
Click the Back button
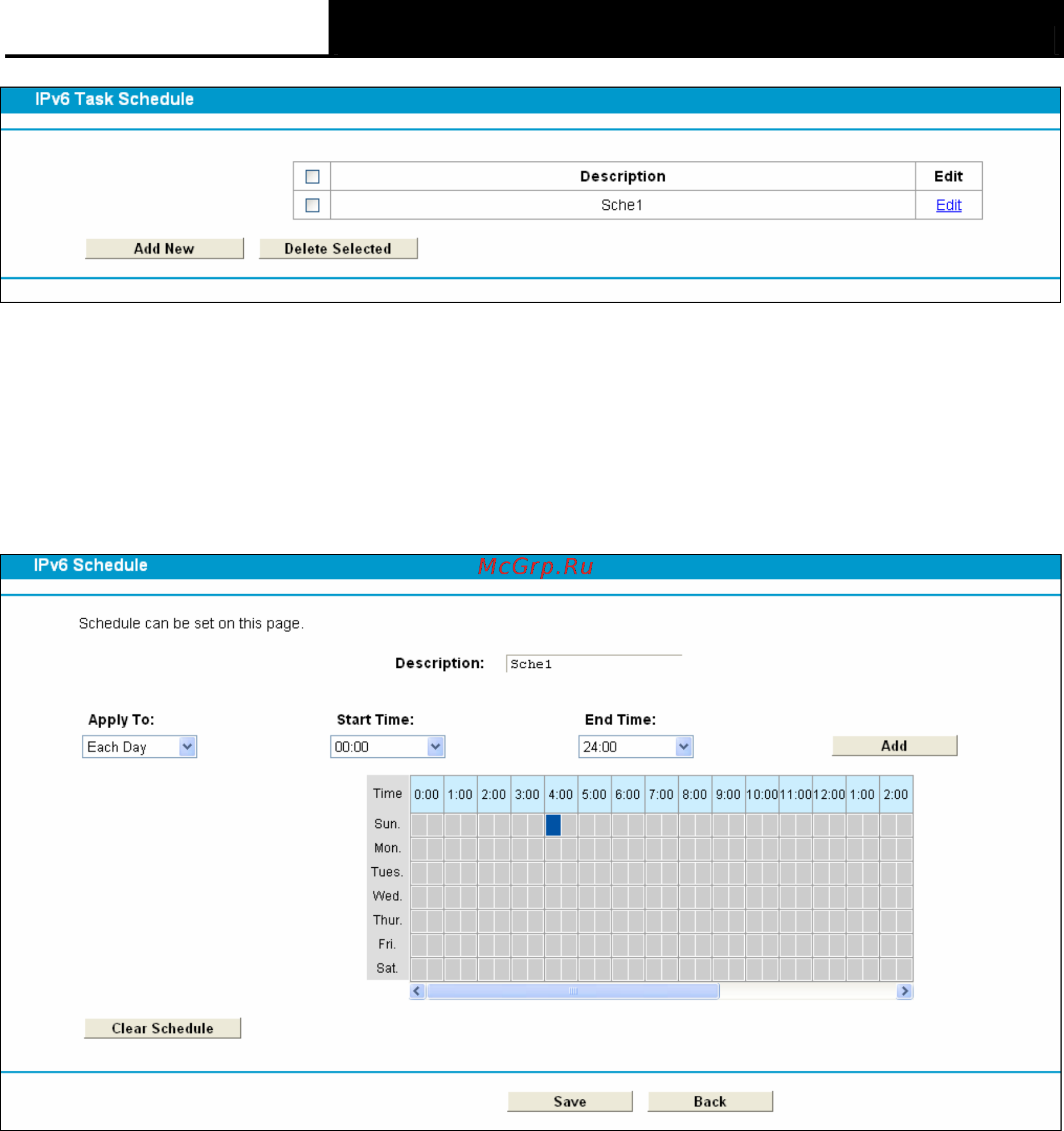(710, 1101)
